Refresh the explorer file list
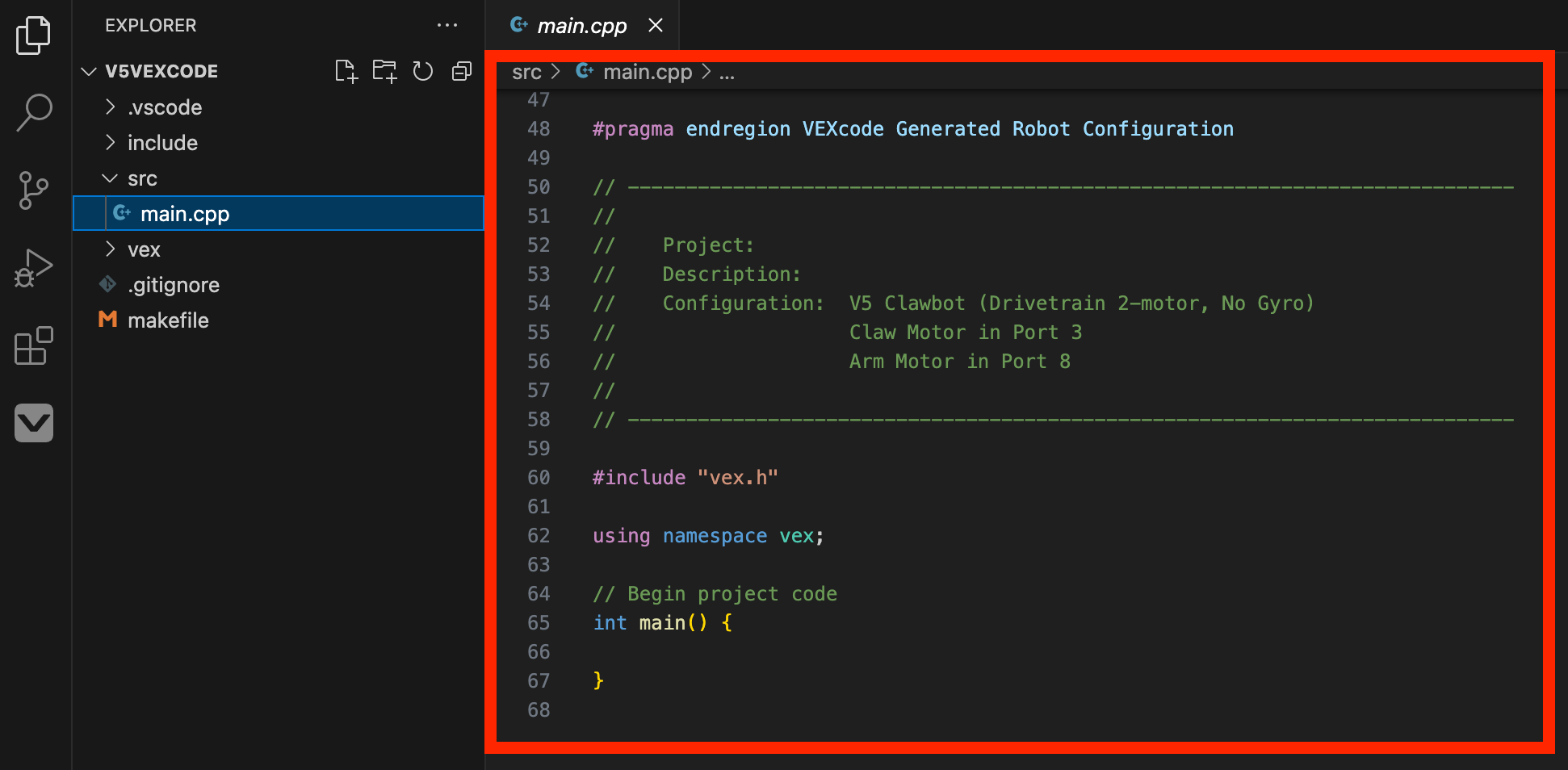The width and height of the screenshot is (1568, 770). pos(423,71)
